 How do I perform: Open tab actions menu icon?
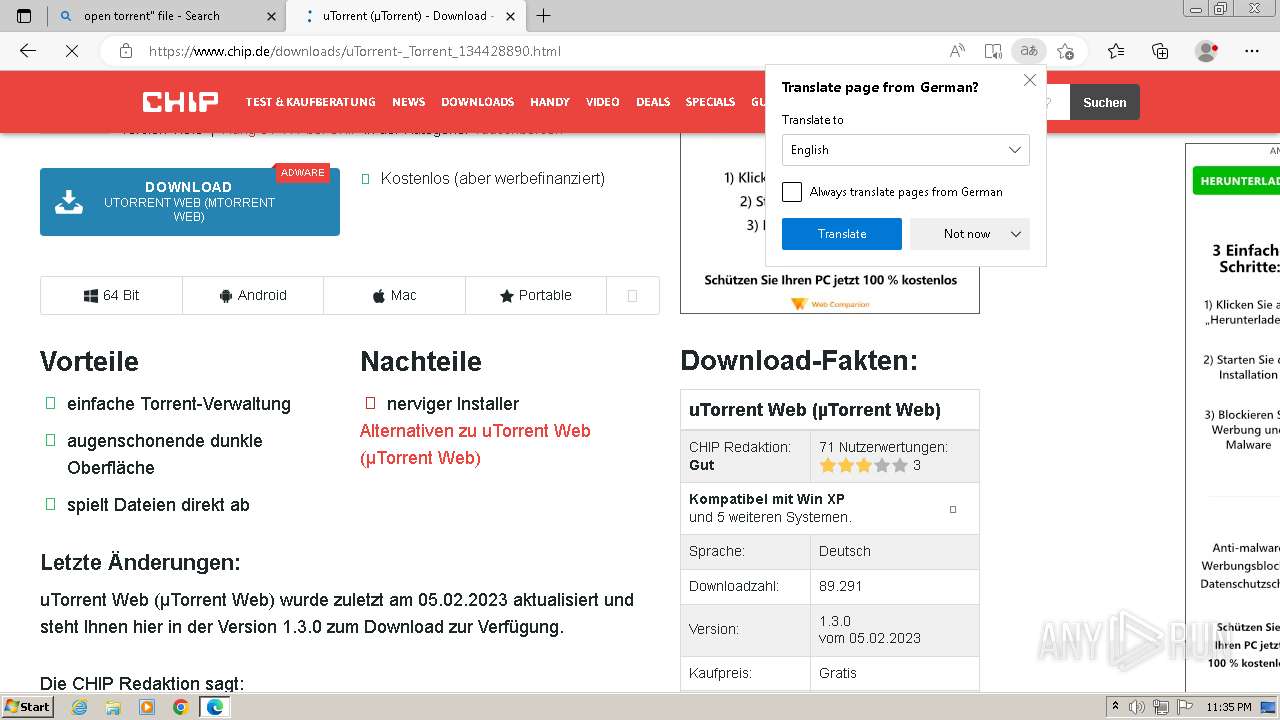[24, 15]
